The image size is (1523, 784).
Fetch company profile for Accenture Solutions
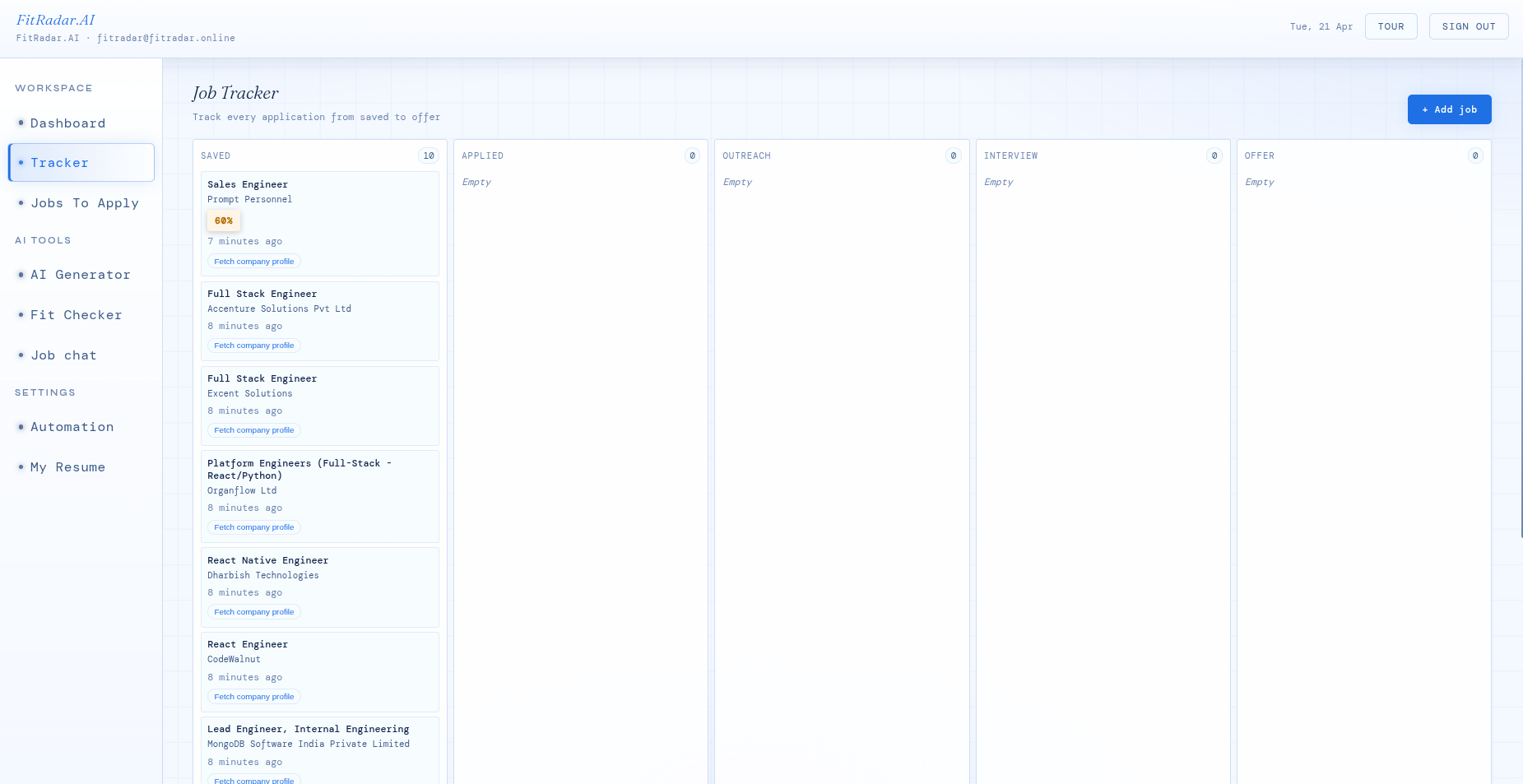click(254, 346)
